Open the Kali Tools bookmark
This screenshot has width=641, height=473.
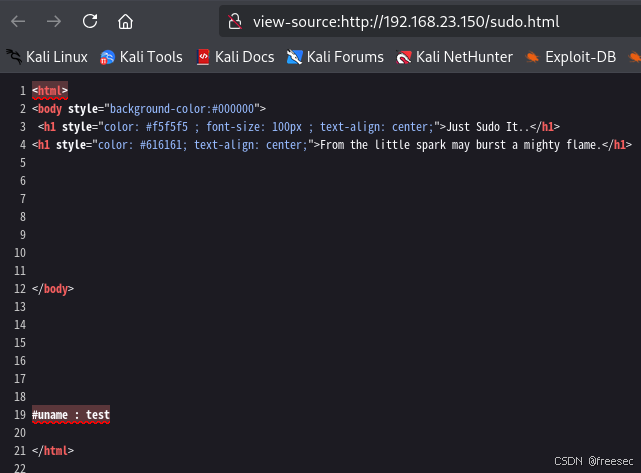click(x=141, y=57)
